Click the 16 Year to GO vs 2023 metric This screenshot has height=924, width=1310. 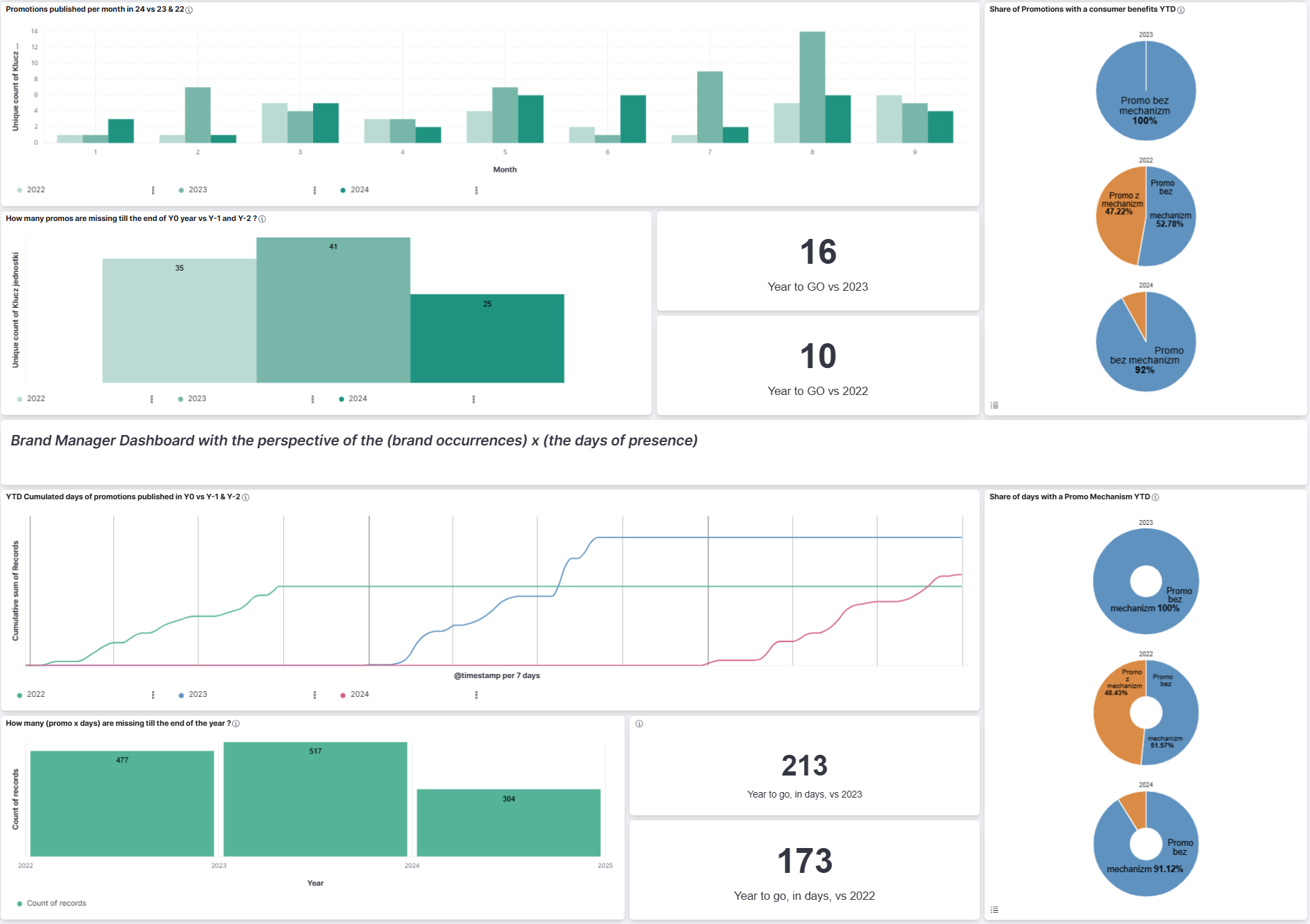(818, 262)
